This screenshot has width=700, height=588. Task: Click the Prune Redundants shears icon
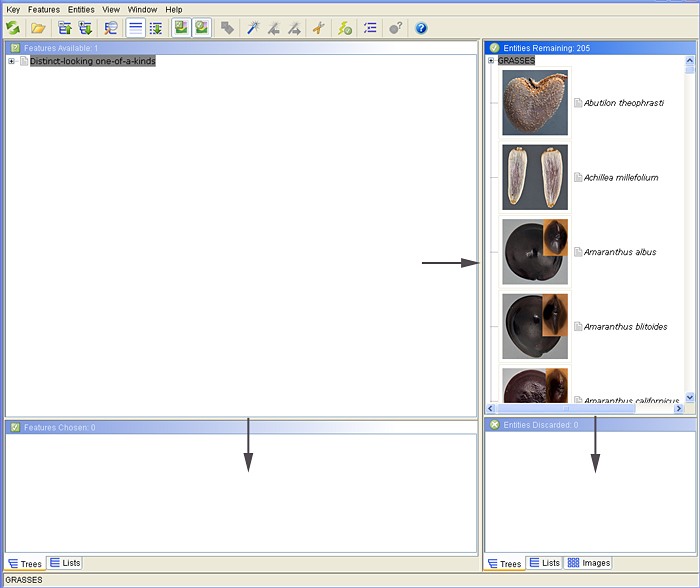pyautogui.click(x=319, y=28)
